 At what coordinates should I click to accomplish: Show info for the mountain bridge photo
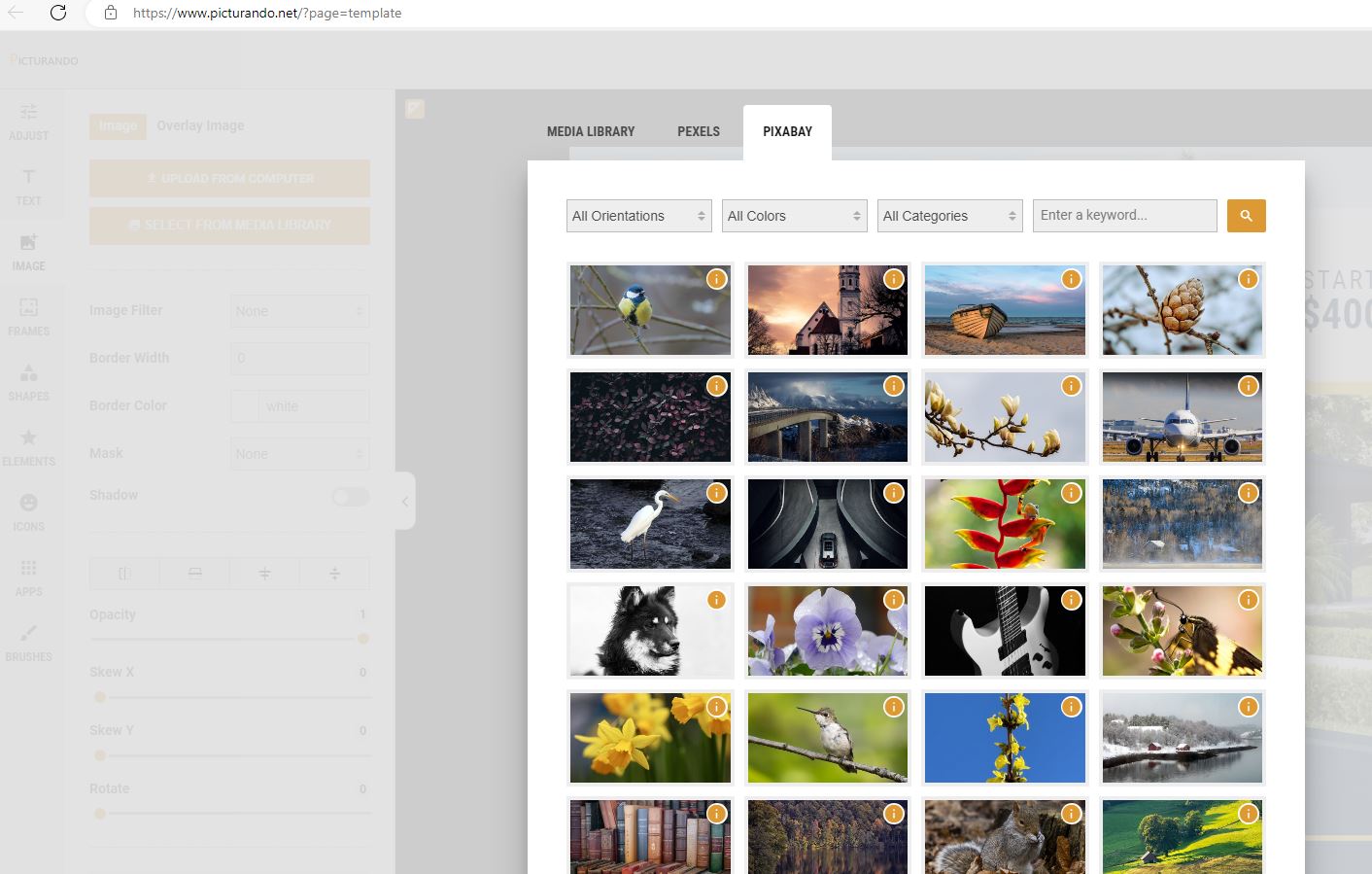[894, 386]
